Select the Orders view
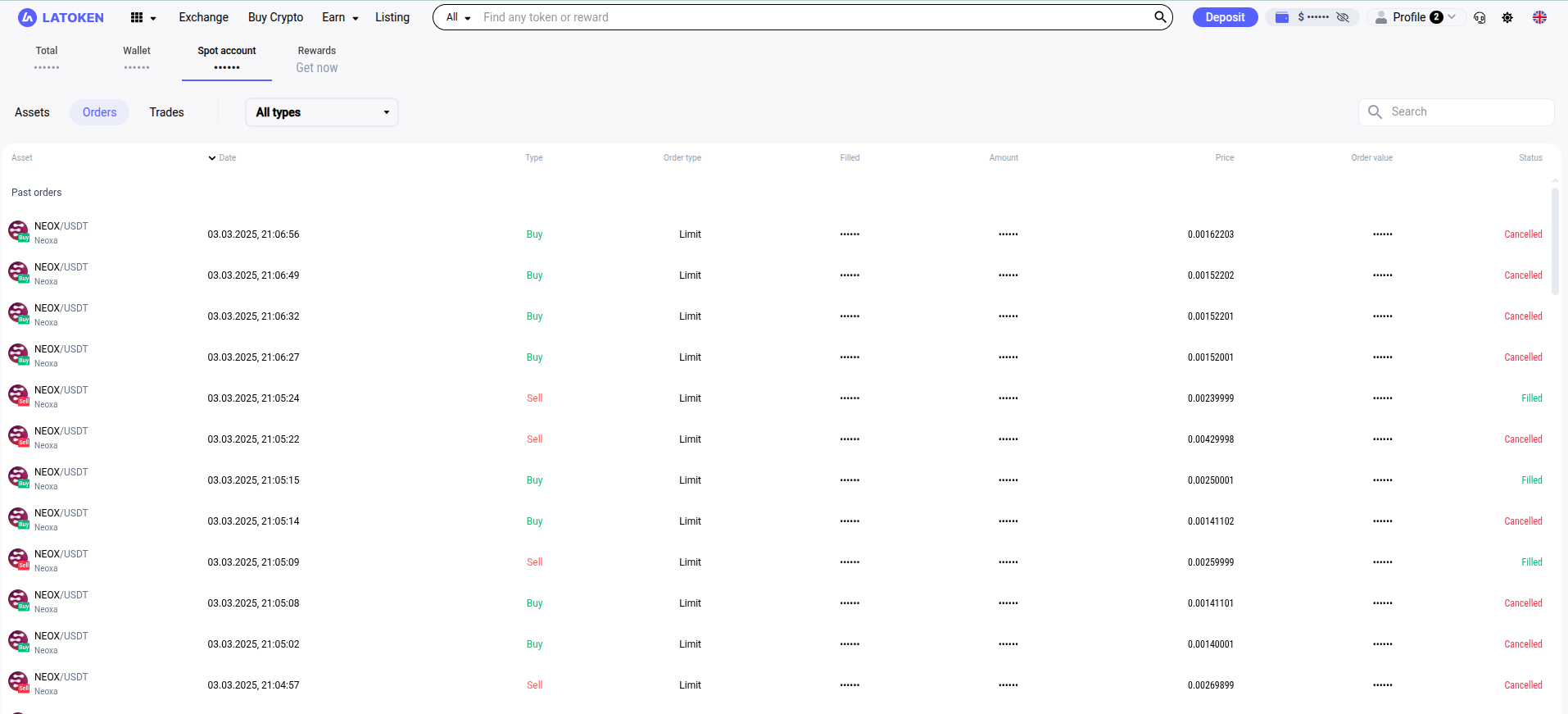Viewport: 1568px width, 714px height. click(x=99, y=112)
